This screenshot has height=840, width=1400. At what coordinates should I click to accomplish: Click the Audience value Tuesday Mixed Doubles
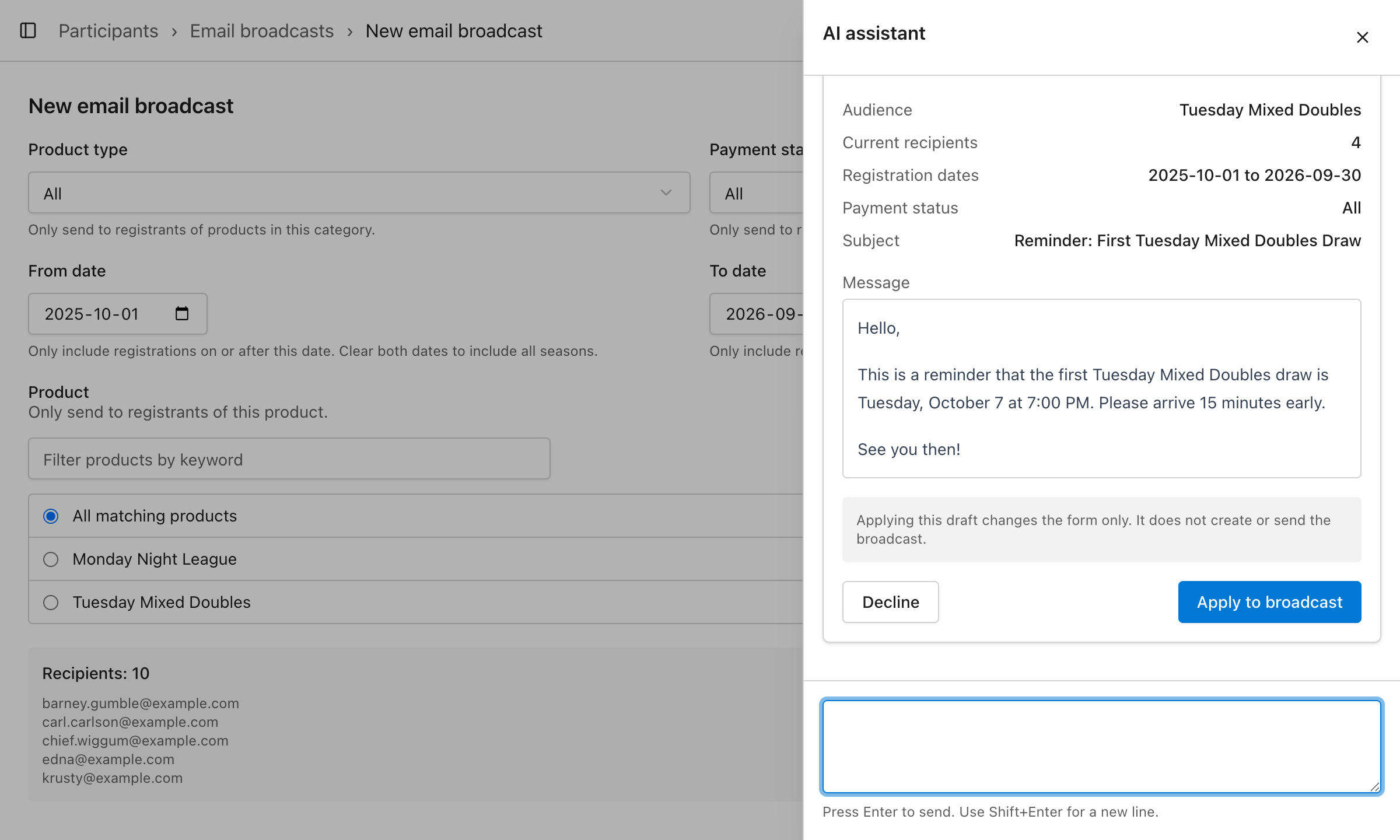click(x=1270, y=110)
